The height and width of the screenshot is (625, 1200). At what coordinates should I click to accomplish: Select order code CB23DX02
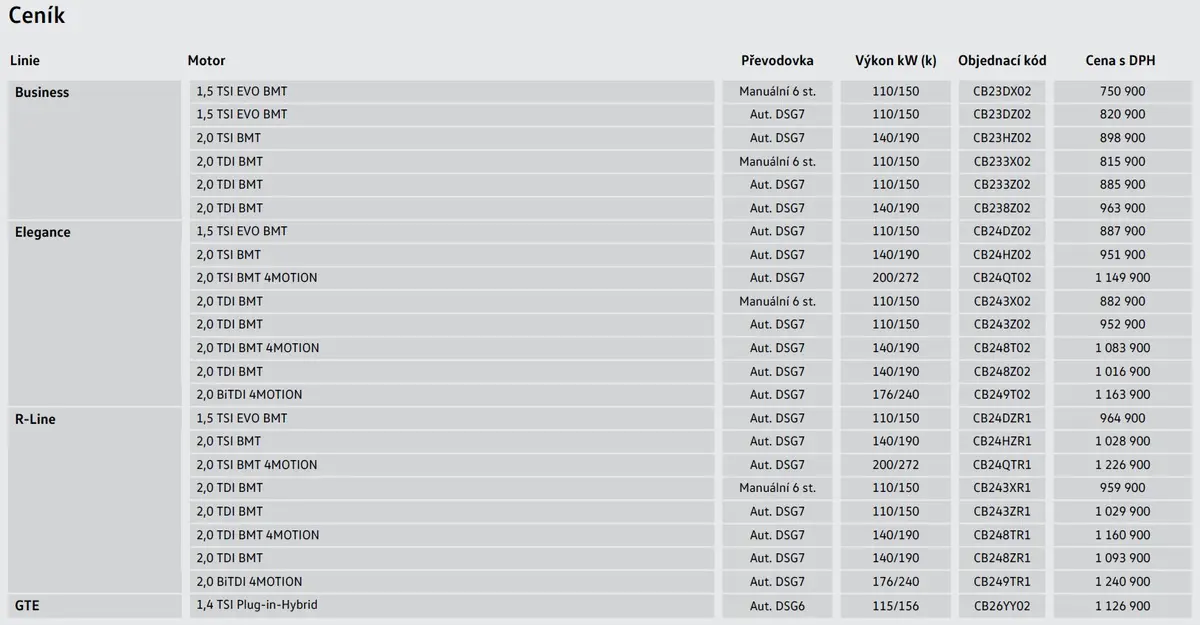tap(1002, 91)
